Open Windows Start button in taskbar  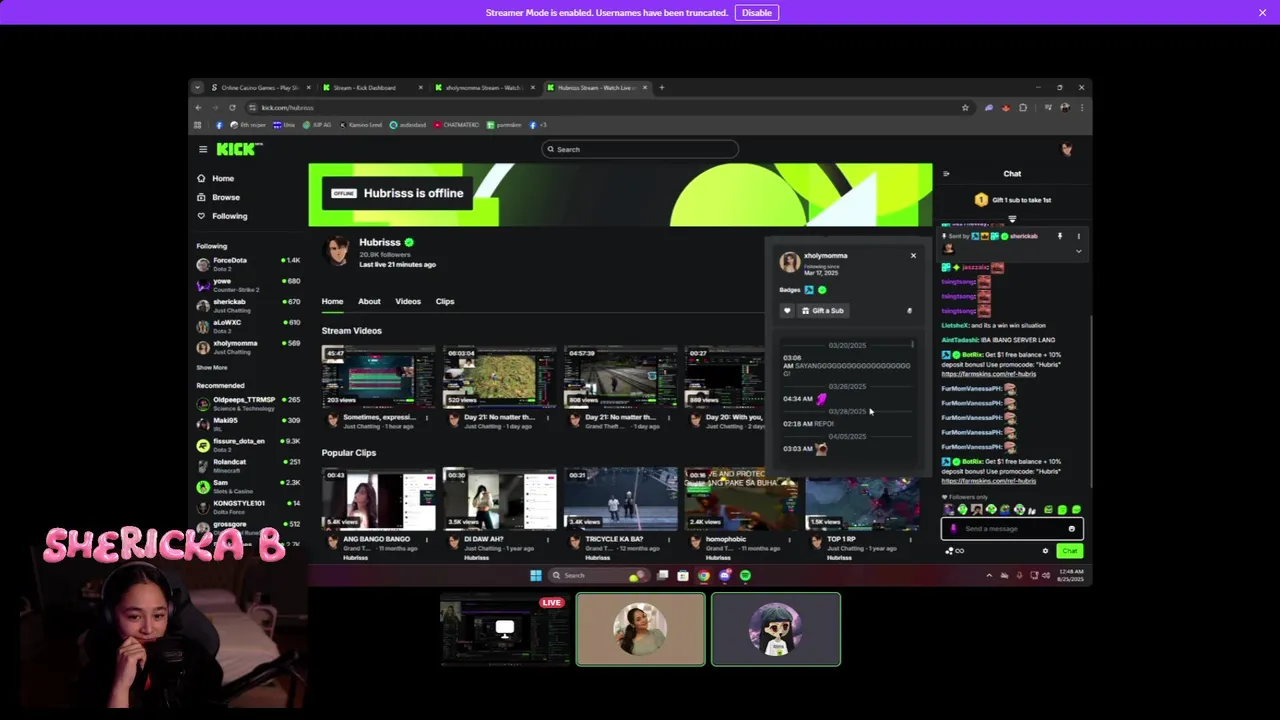coord(536,575)
